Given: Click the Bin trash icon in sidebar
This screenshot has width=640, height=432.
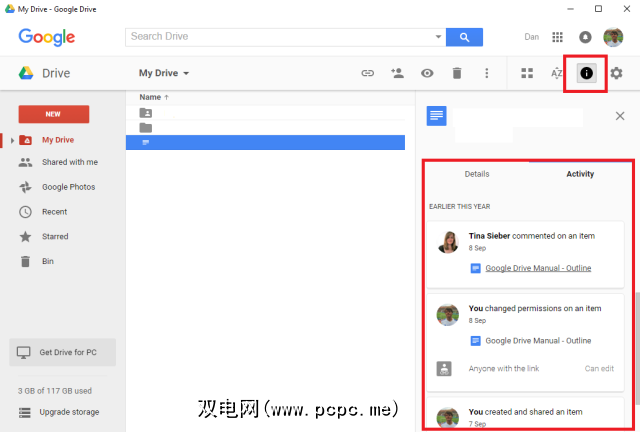Looking at the screenshot, I should click(25, 261).
